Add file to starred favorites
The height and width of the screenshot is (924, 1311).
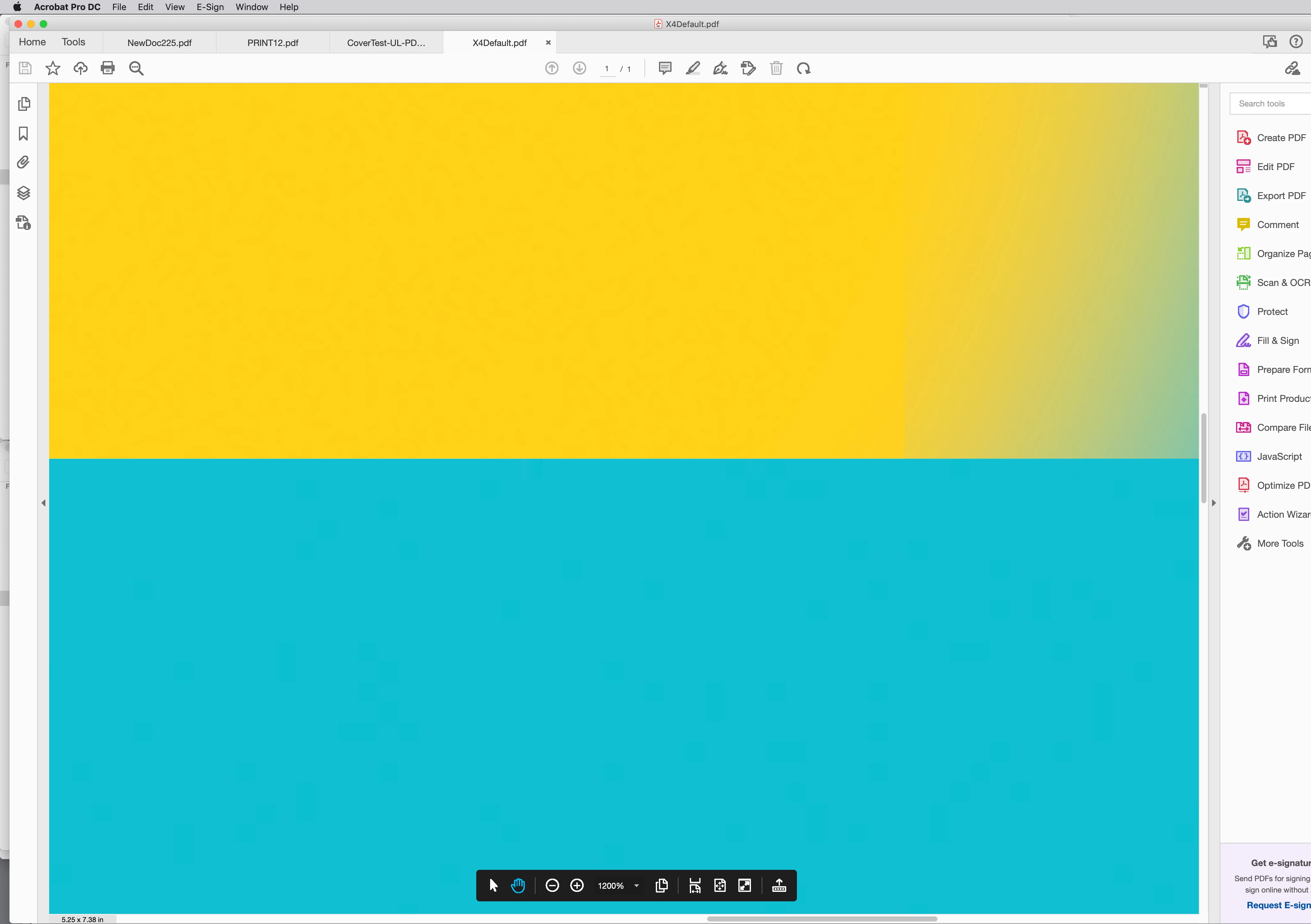tap(53, 68)
